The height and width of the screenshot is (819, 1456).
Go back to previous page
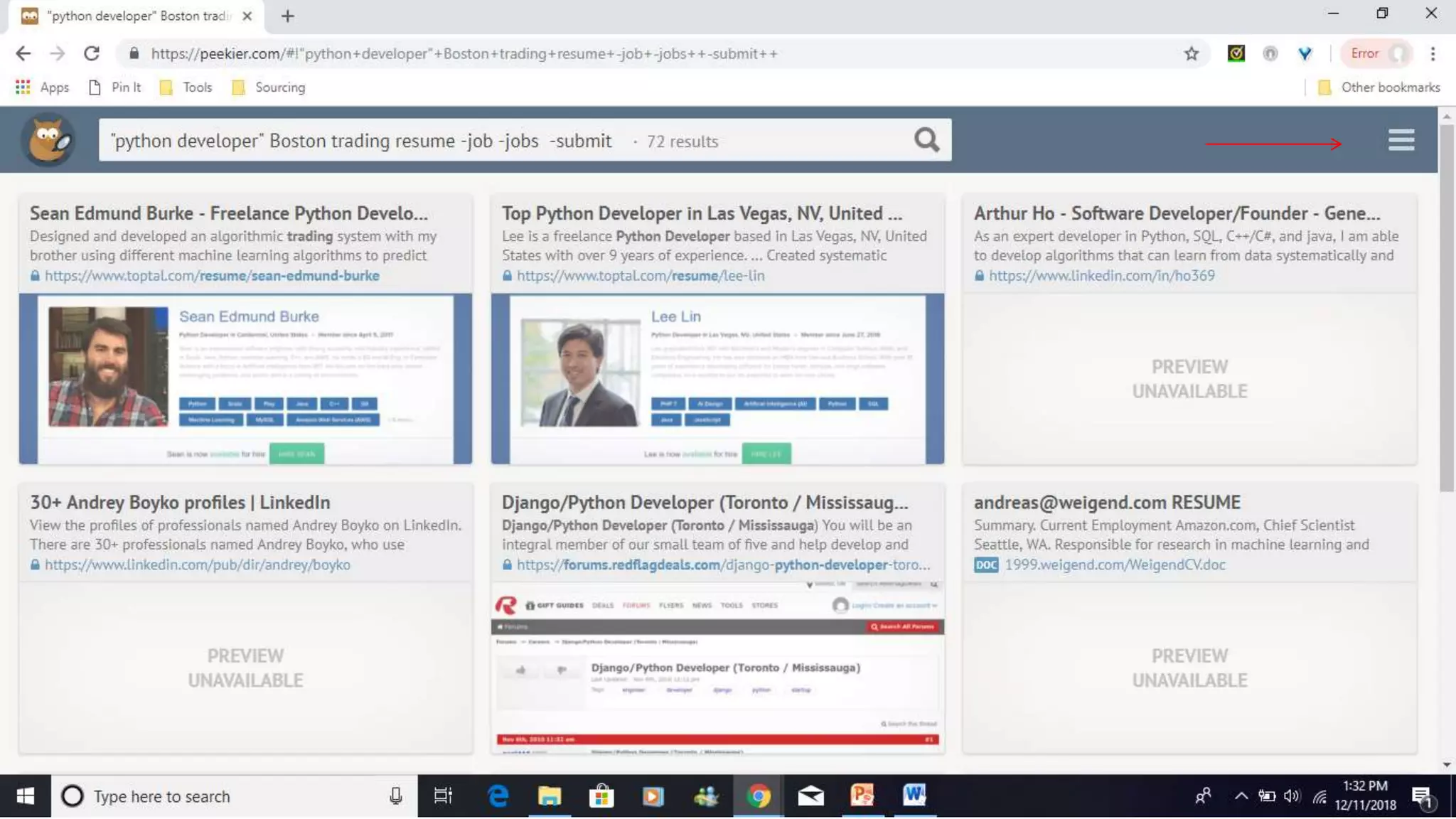coord(23,53)
